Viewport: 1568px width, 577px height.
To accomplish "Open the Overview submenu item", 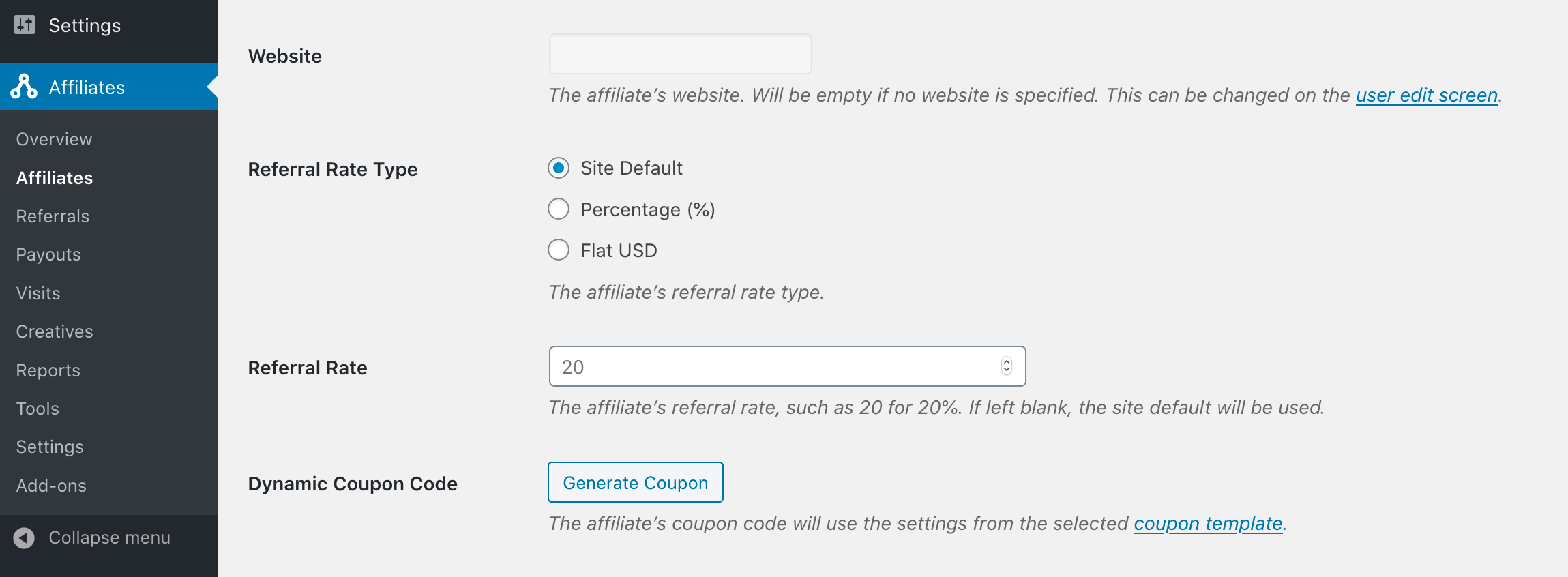I will 54,139.
